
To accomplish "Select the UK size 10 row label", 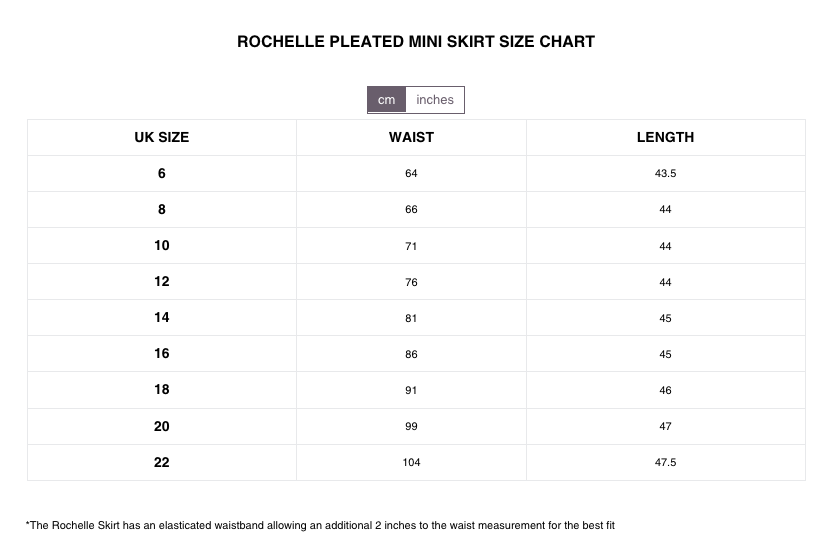I will (162, 245).
